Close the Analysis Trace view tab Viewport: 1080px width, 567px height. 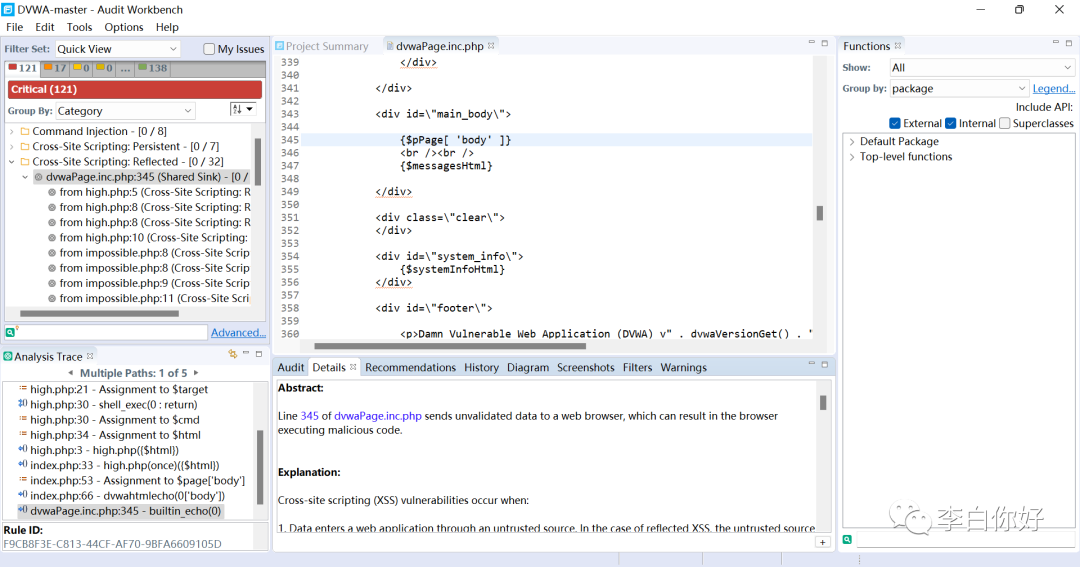coord(90,356)
